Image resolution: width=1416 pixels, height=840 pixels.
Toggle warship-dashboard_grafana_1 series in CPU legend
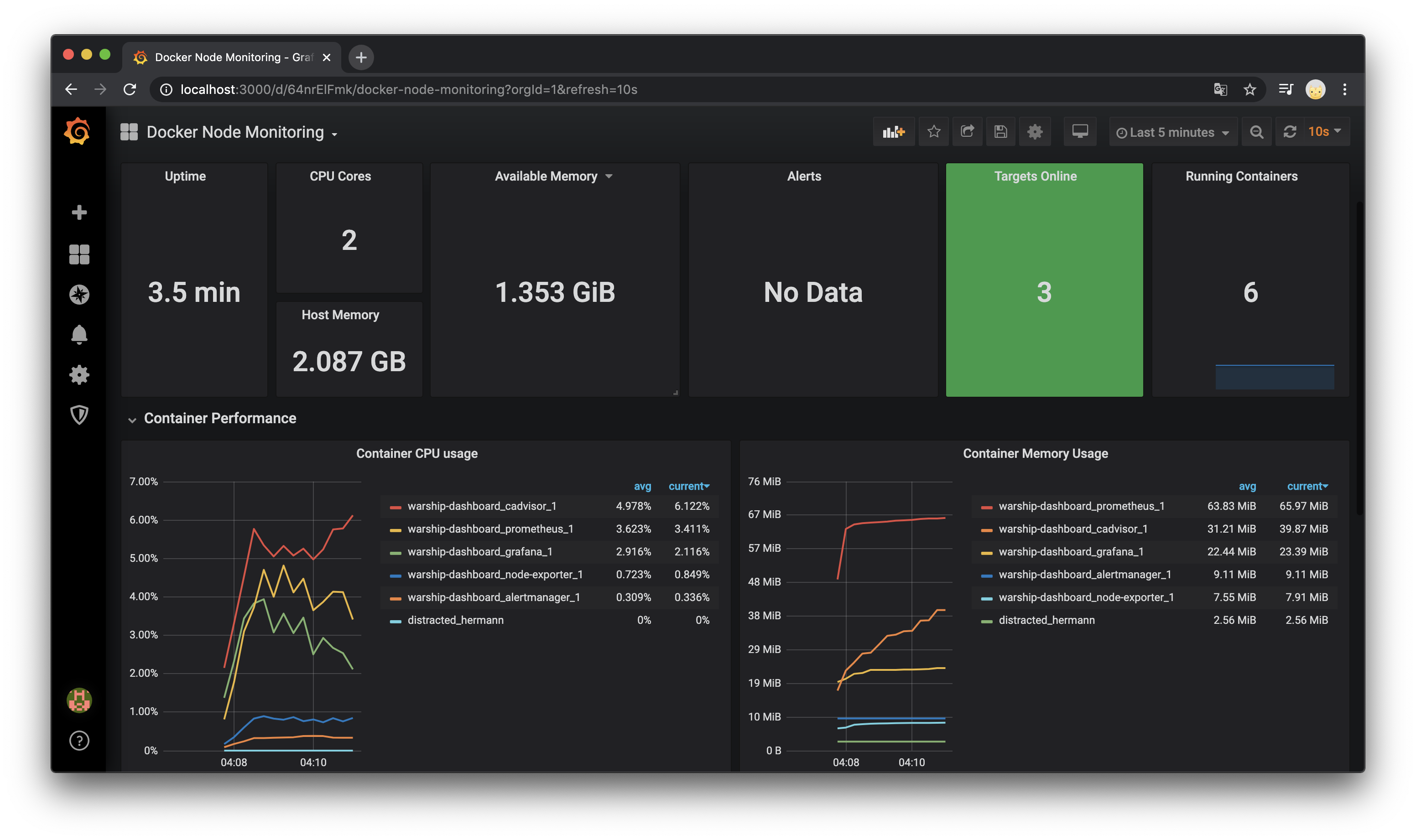(x=479, y=551)
